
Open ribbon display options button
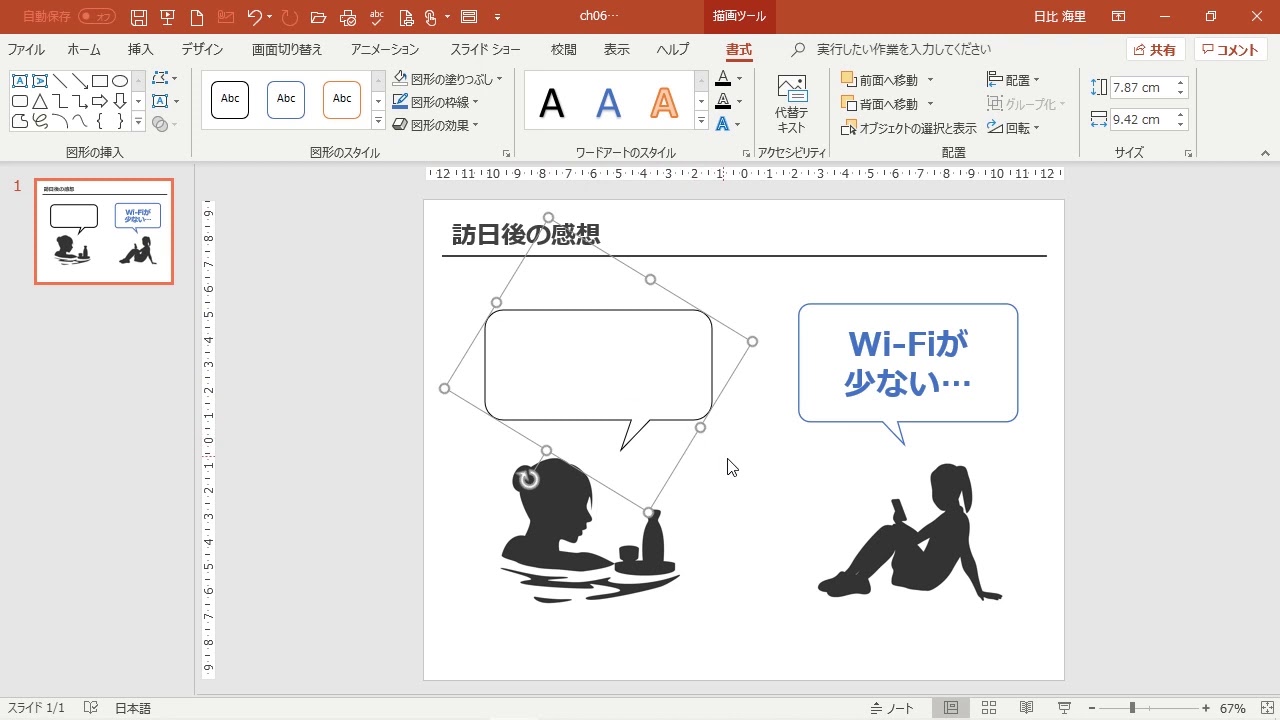[x=1118, y=17]
